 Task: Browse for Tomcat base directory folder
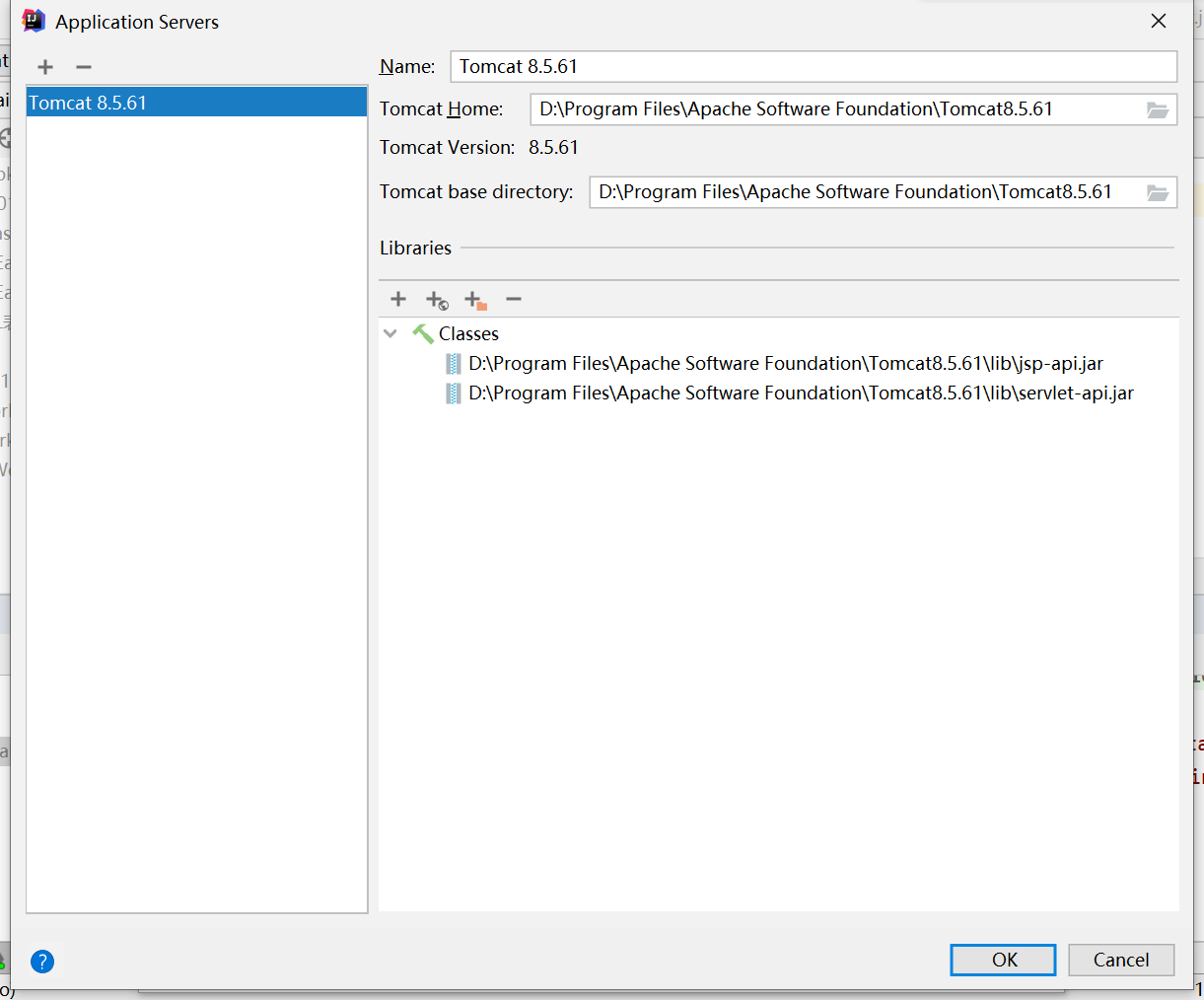point(1158,192)
